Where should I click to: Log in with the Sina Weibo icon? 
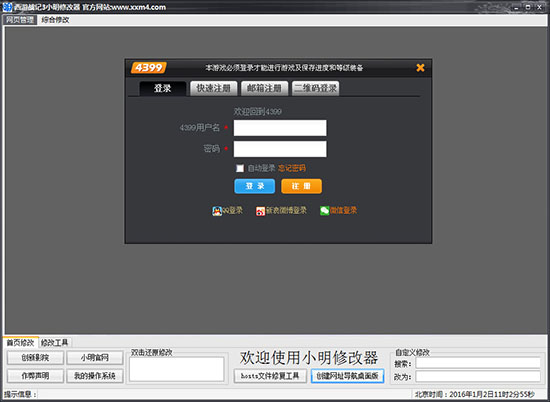260,211
